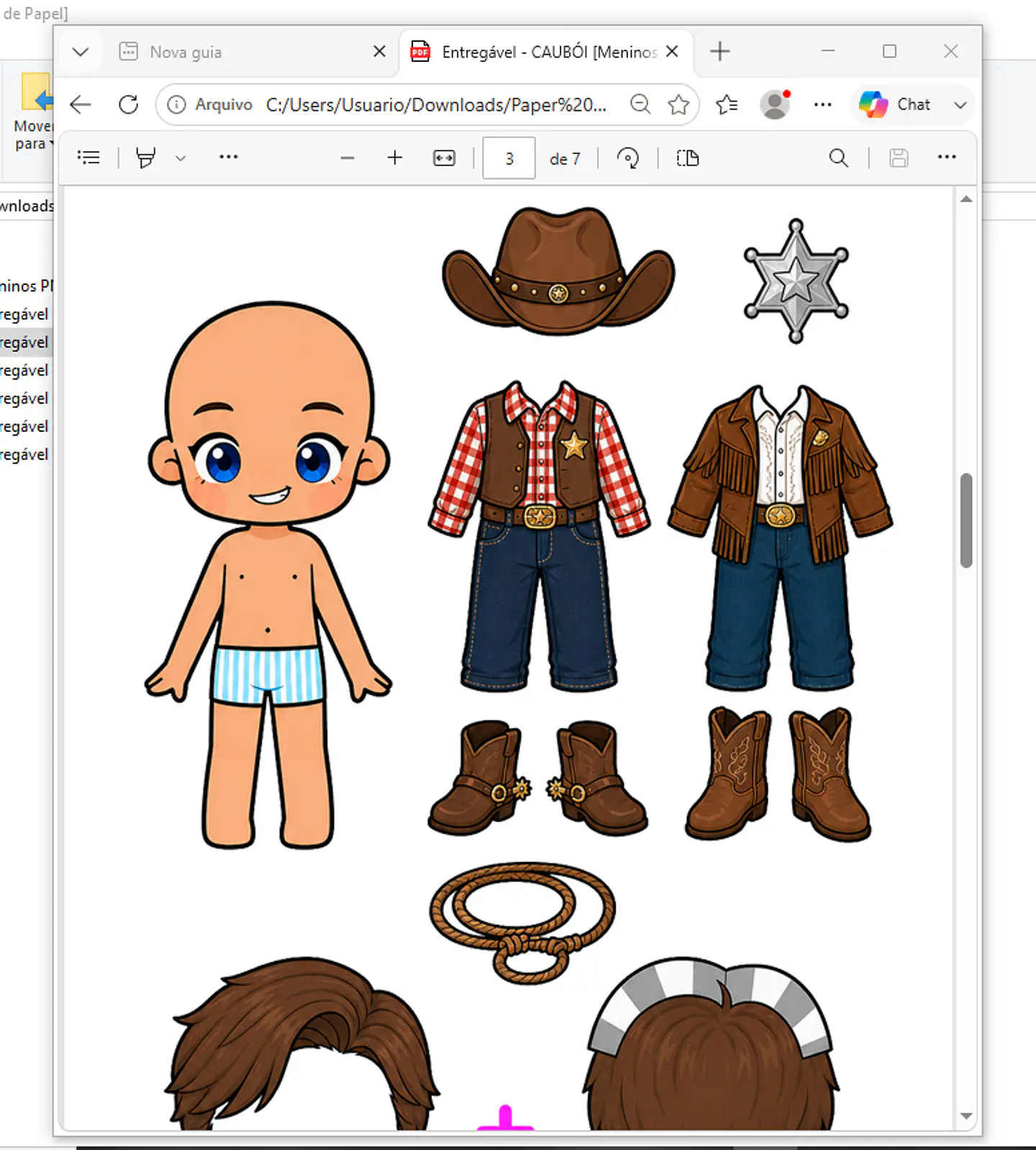Expand the Chat dropdown arrow
Viewport: 1036px width, 1150px height.
click(960, 105)
